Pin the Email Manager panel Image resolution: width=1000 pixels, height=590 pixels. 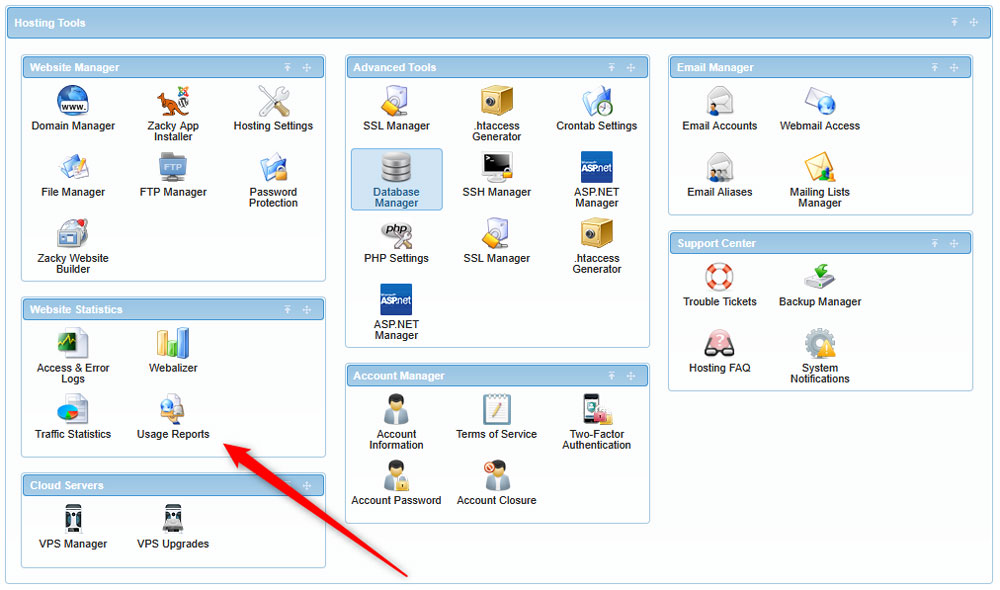pos(935,67)
